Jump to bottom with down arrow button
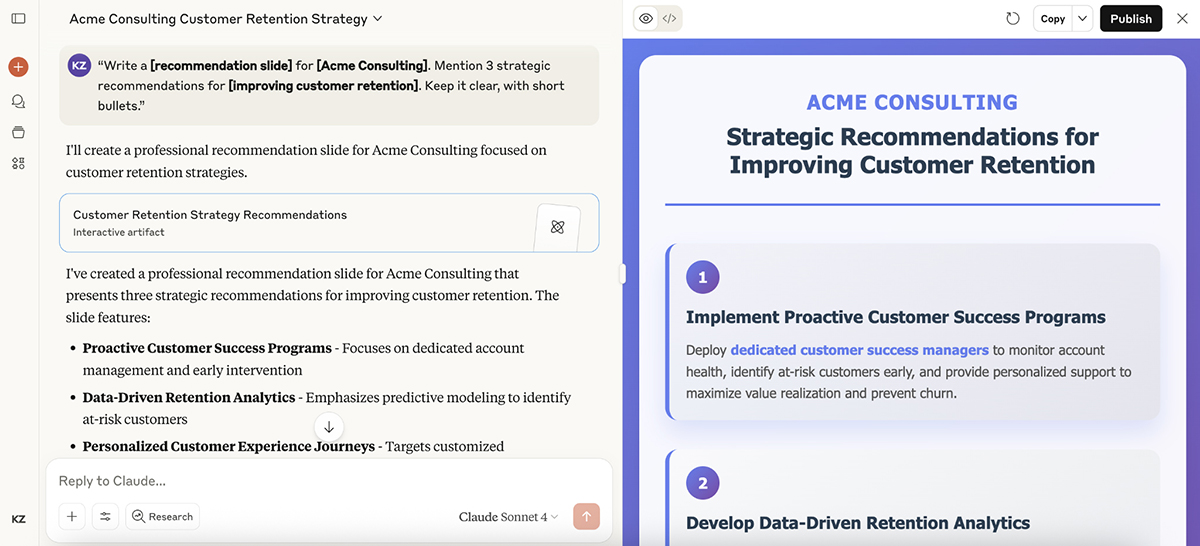This screenshot has width=1200, height=546. [329, 427]
